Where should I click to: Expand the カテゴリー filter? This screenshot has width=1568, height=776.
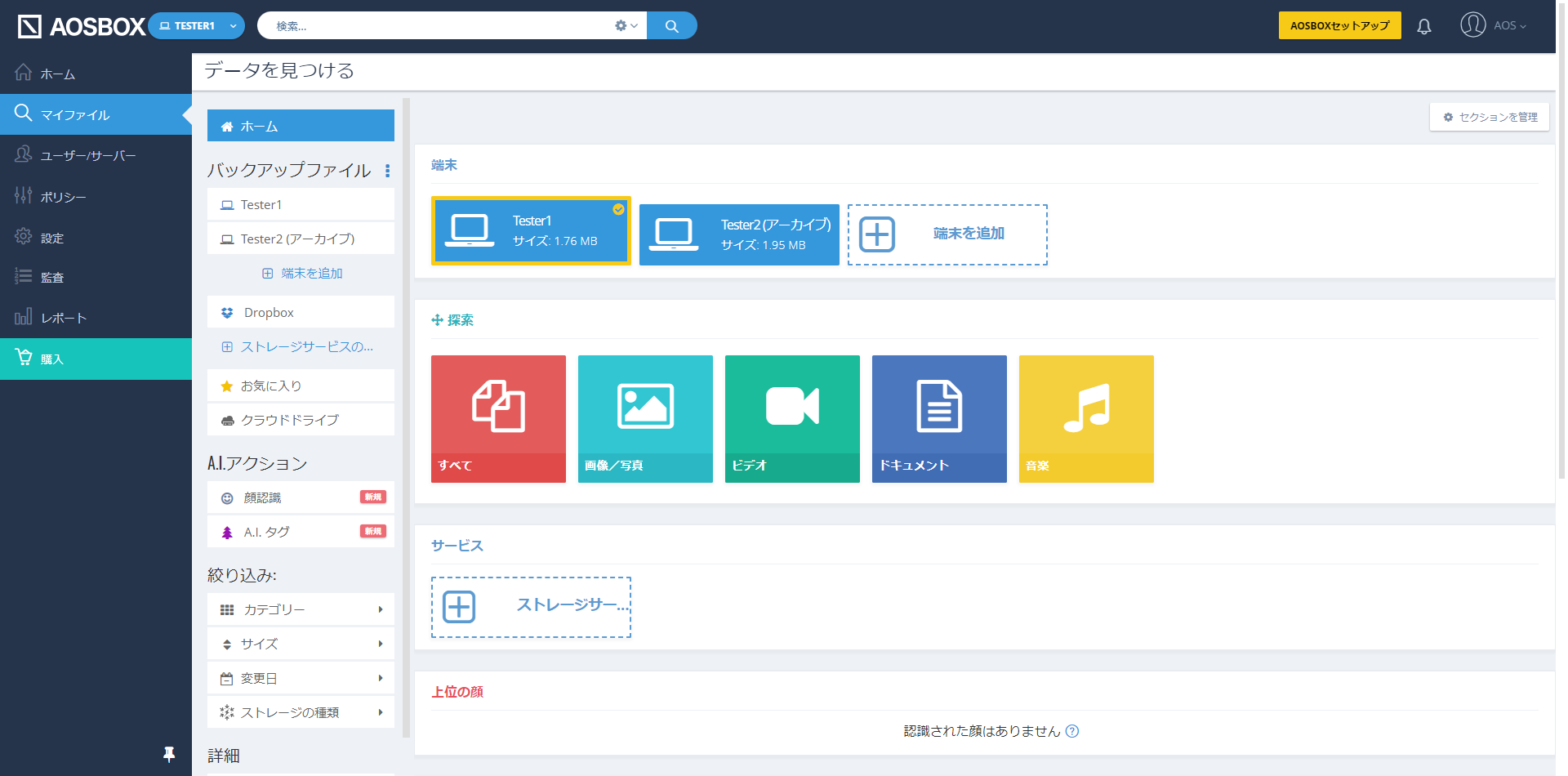pos(301,609)
